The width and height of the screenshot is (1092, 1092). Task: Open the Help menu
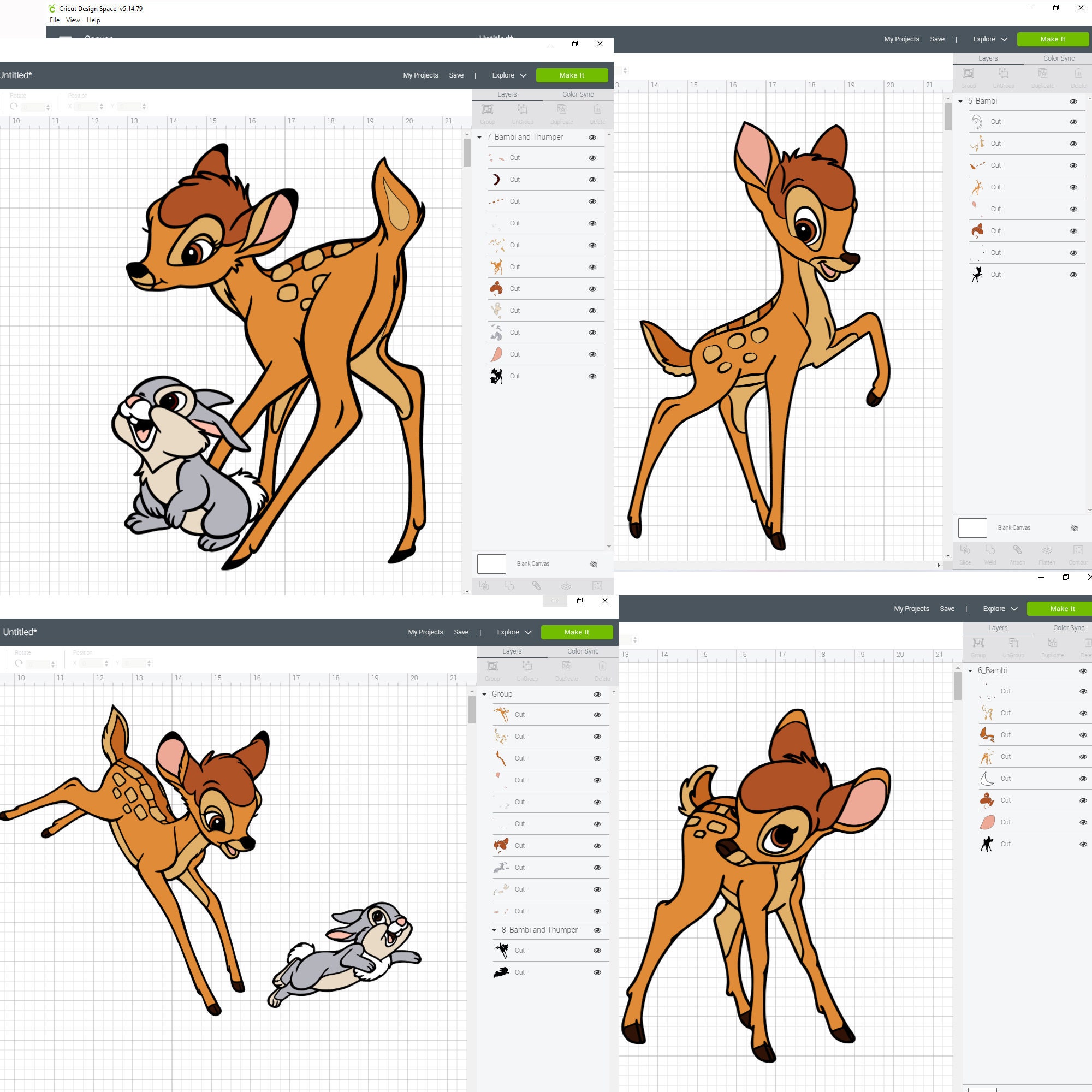tap(93, 20)
